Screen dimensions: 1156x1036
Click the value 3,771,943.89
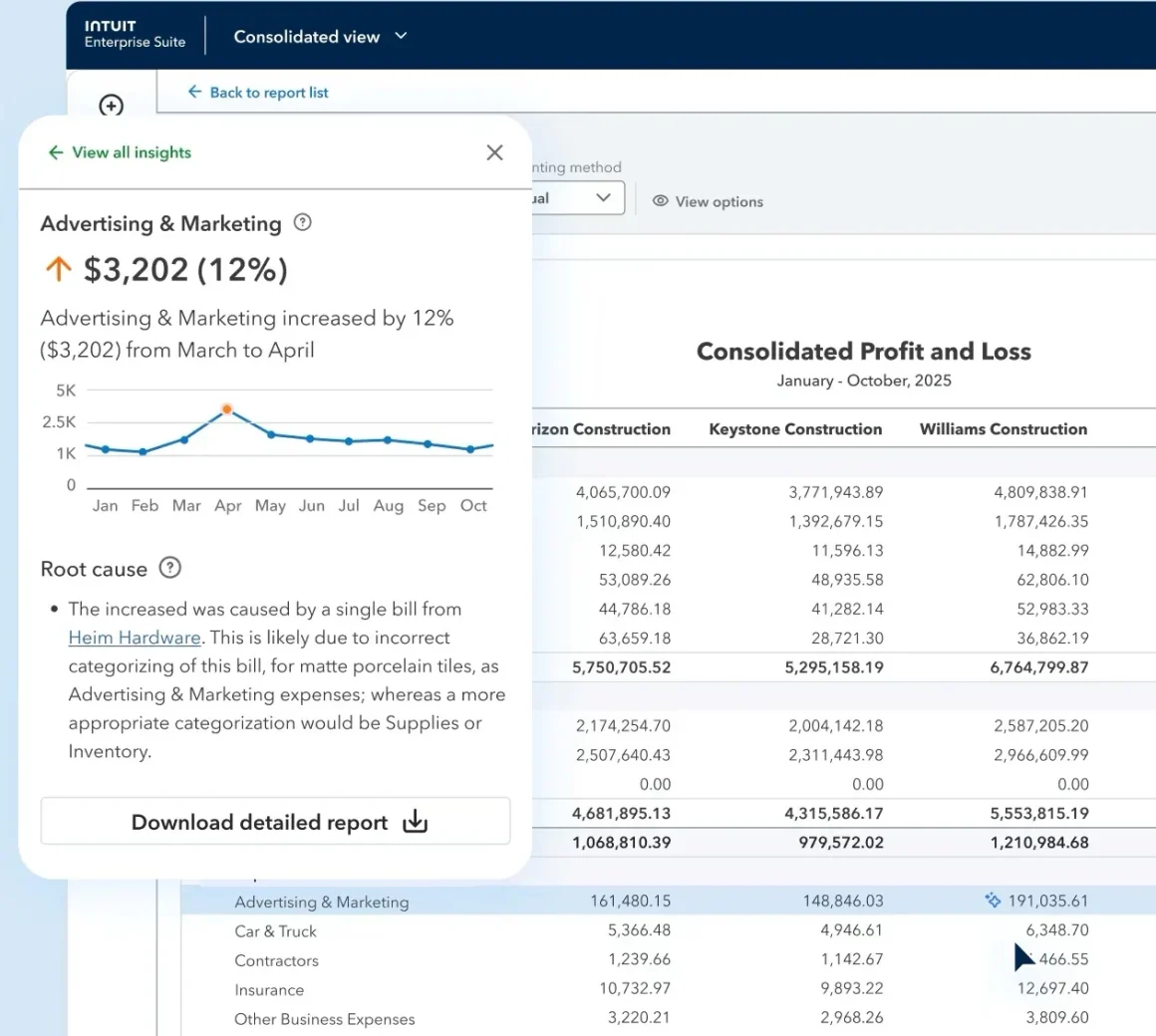coord(836,492)
